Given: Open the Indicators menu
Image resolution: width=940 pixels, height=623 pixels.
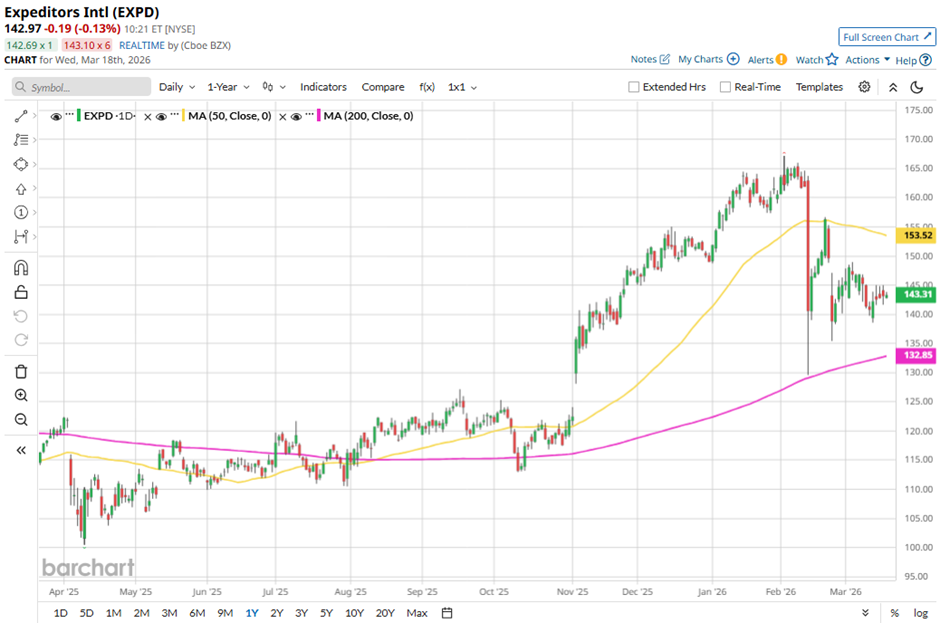Looking at the screenshot, I should [323, 87].
